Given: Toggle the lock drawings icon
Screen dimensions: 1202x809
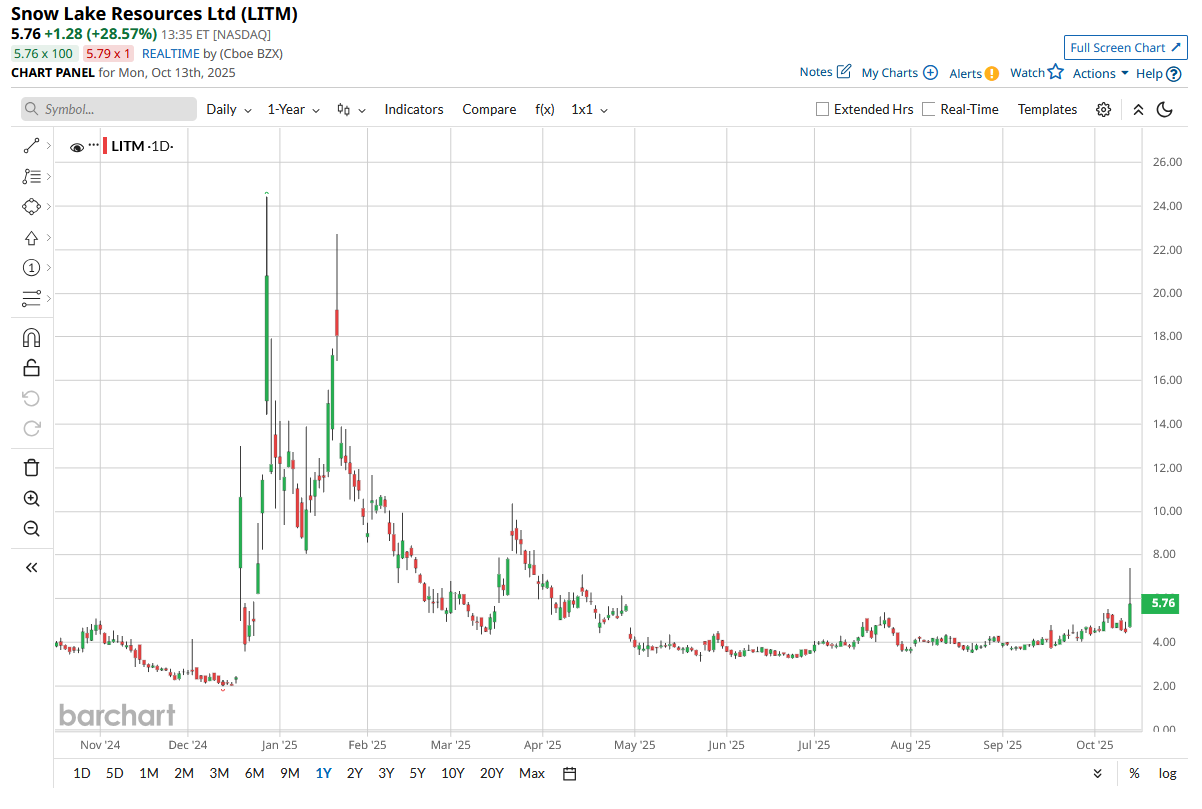Looking at the screenshot, I should pos(31,367).
